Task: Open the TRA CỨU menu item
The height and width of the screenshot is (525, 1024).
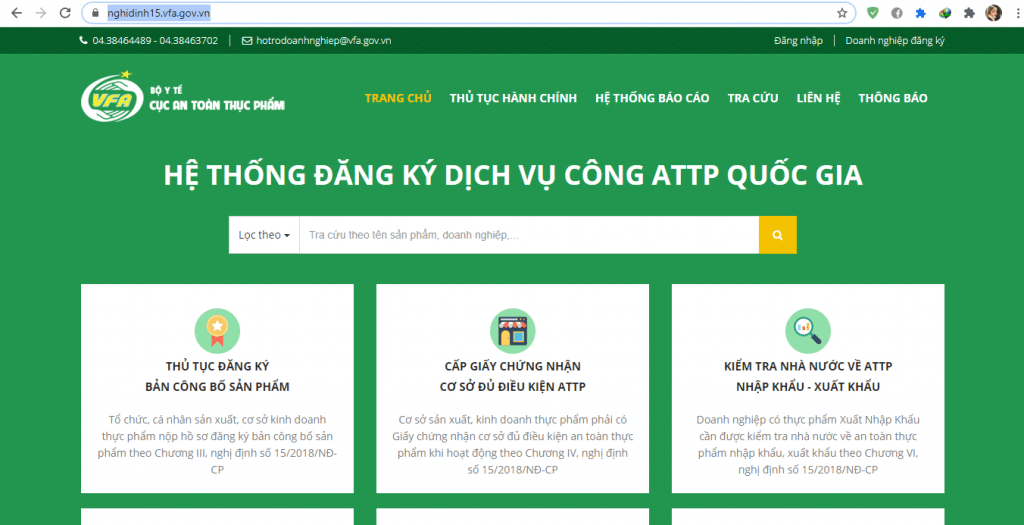Action: click(x=753, y=98)
